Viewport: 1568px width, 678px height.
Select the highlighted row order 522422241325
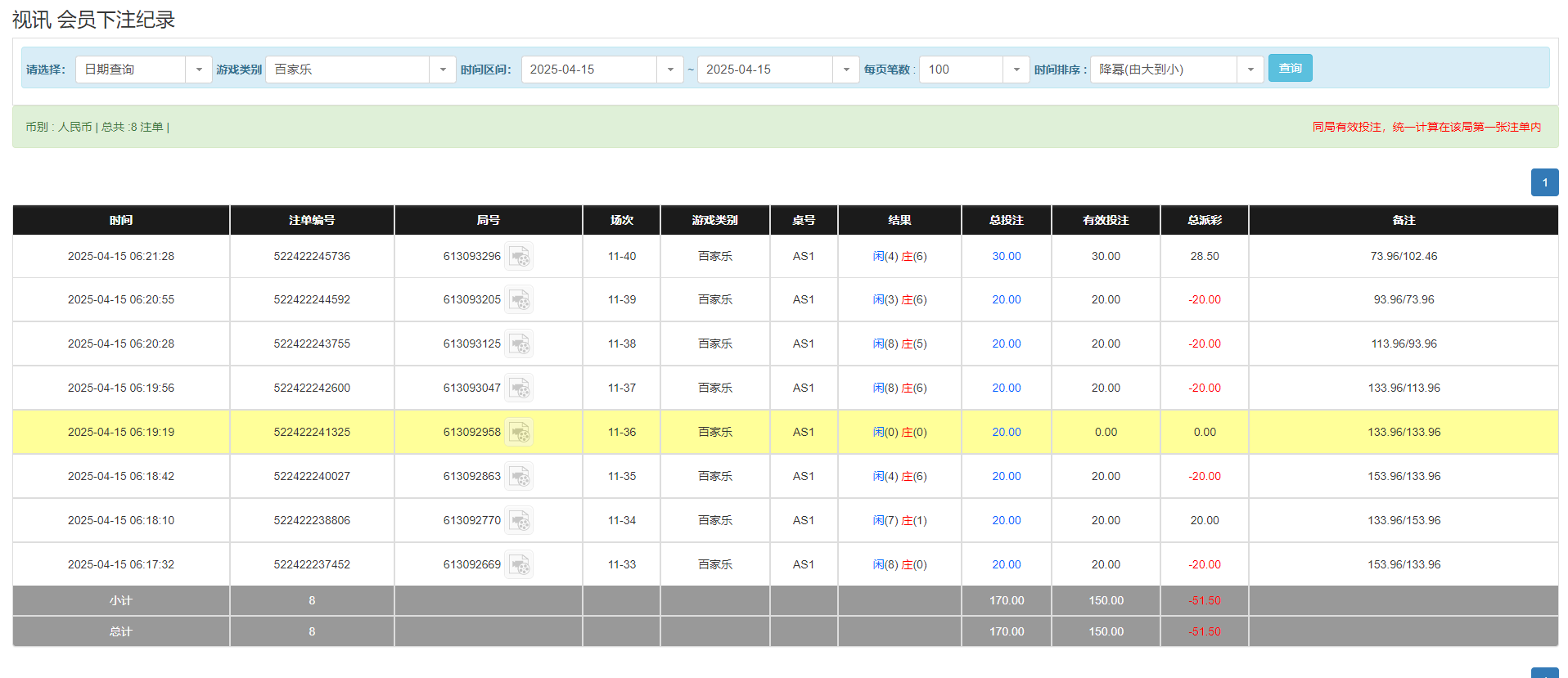[312, 433]
